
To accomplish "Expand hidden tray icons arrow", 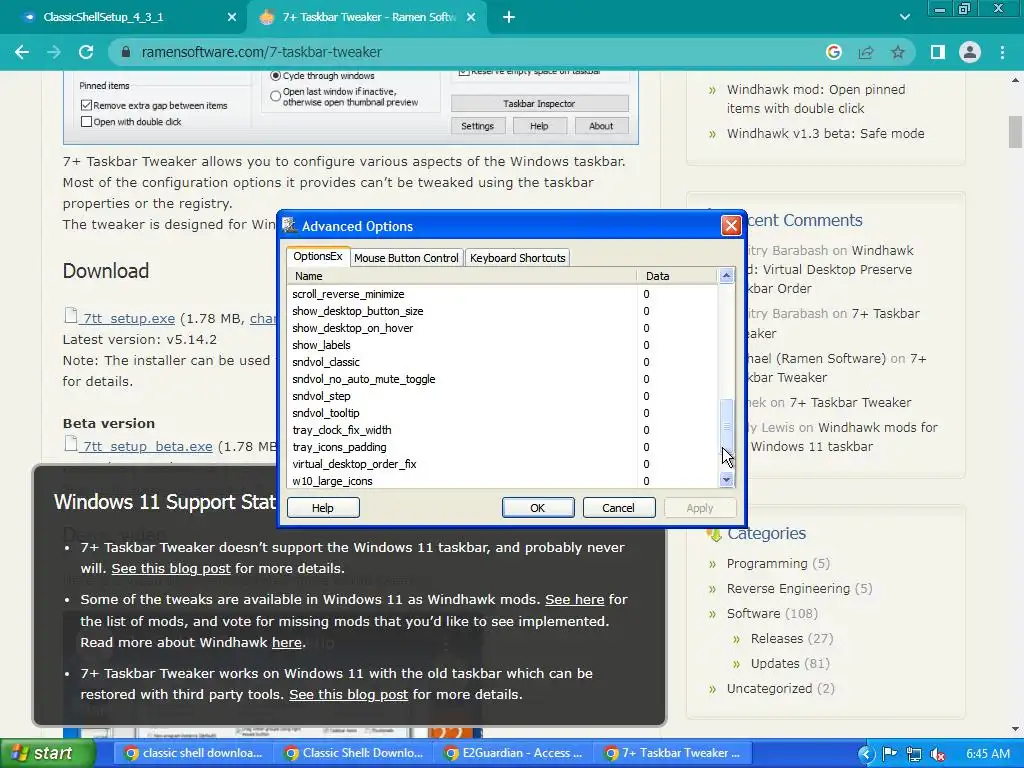I will click(865, 754).
